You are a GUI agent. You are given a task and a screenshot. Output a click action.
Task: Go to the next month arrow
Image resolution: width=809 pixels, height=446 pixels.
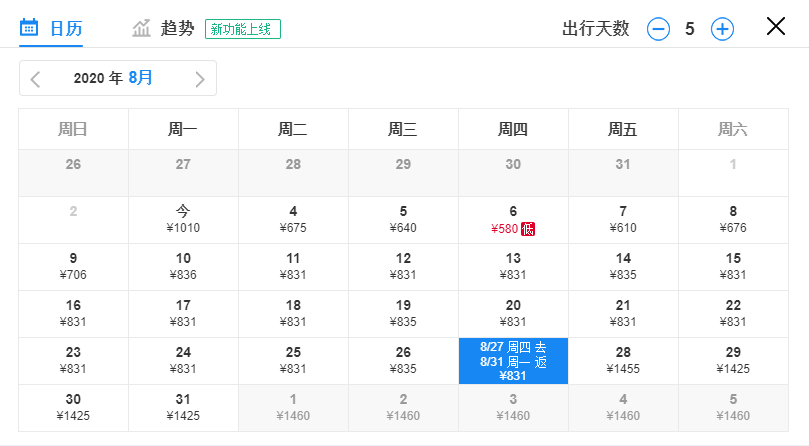coord(200,79)
